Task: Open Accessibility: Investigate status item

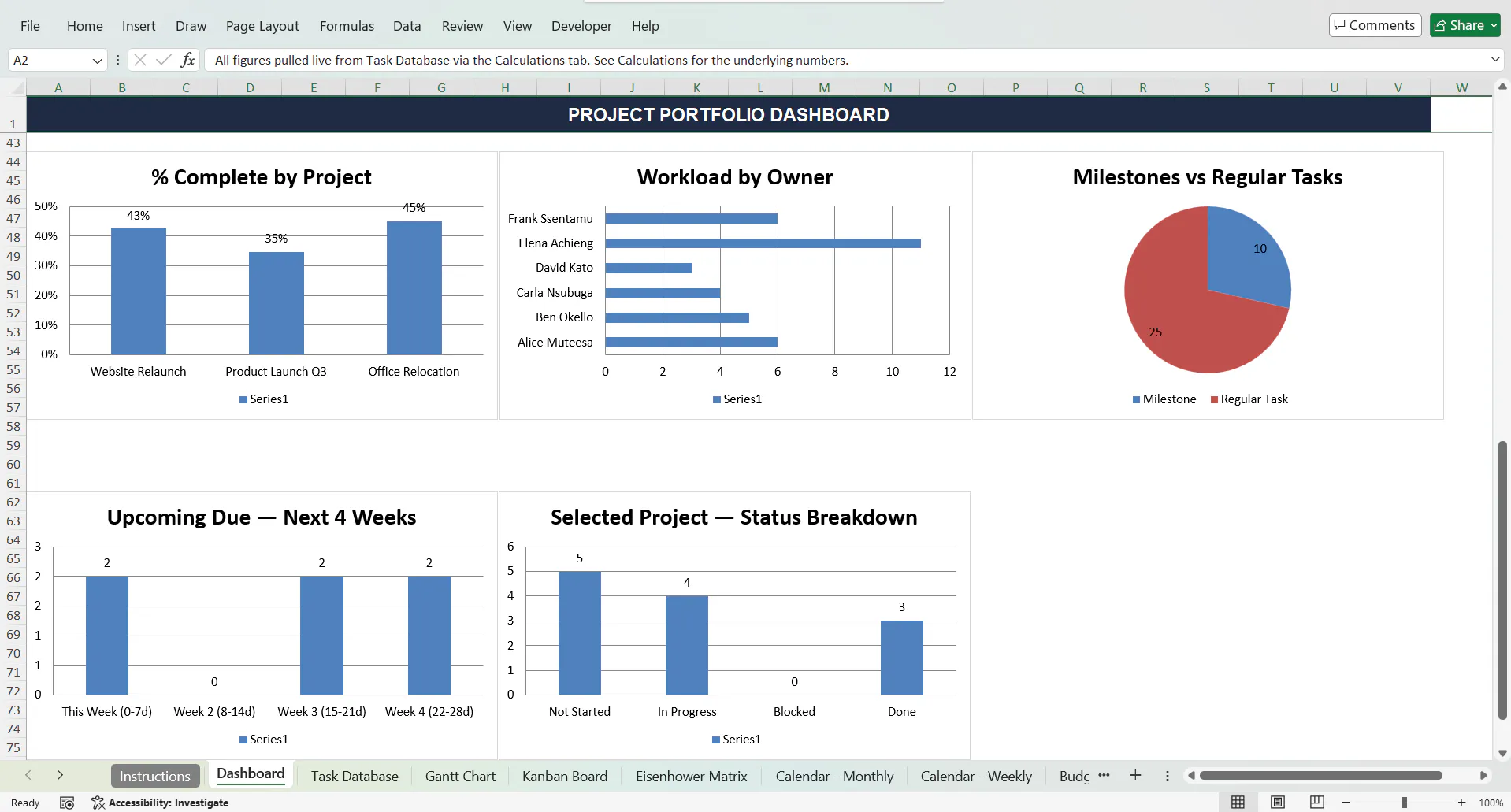Action: pyautogui.click(x=160, y=803)
